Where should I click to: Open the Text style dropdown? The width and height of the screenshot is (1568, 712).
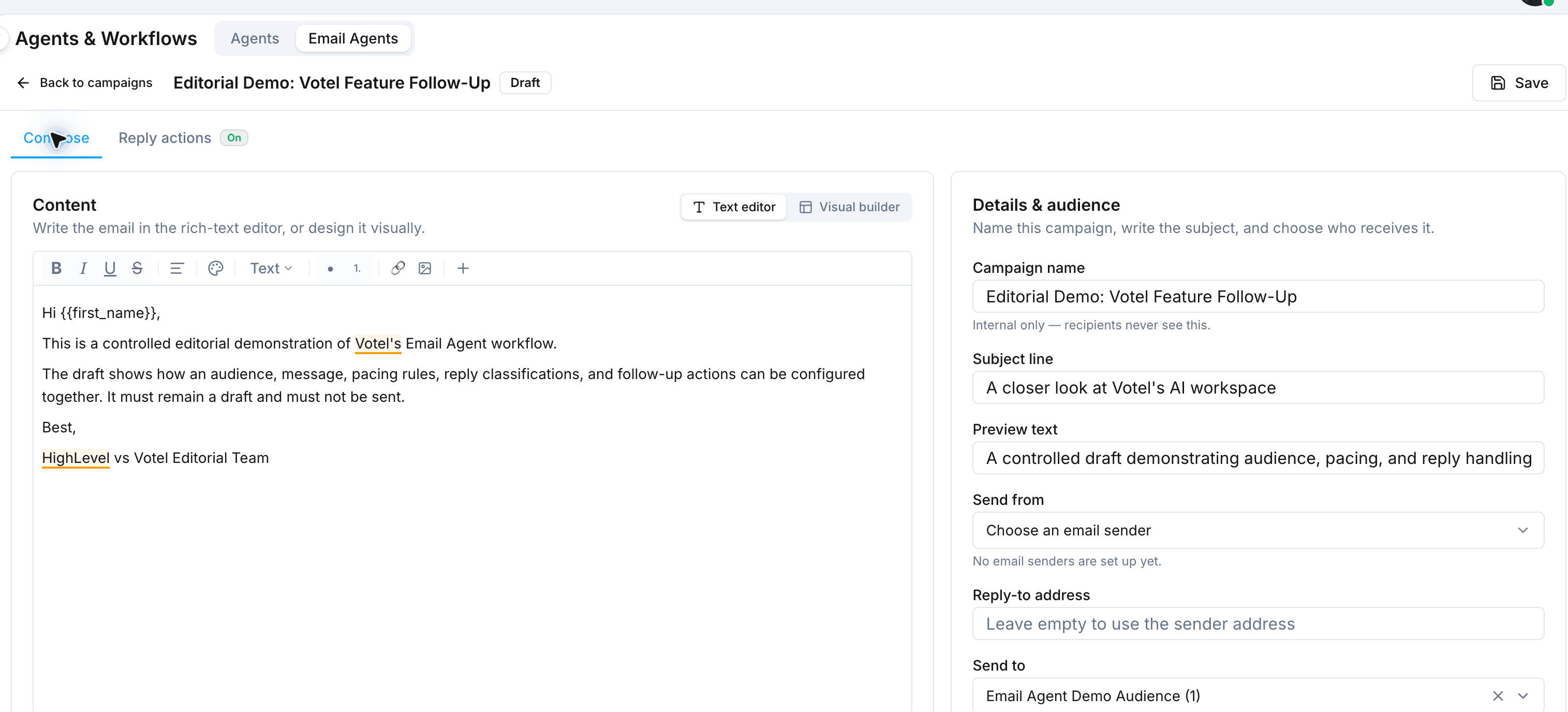coord(272,268)
